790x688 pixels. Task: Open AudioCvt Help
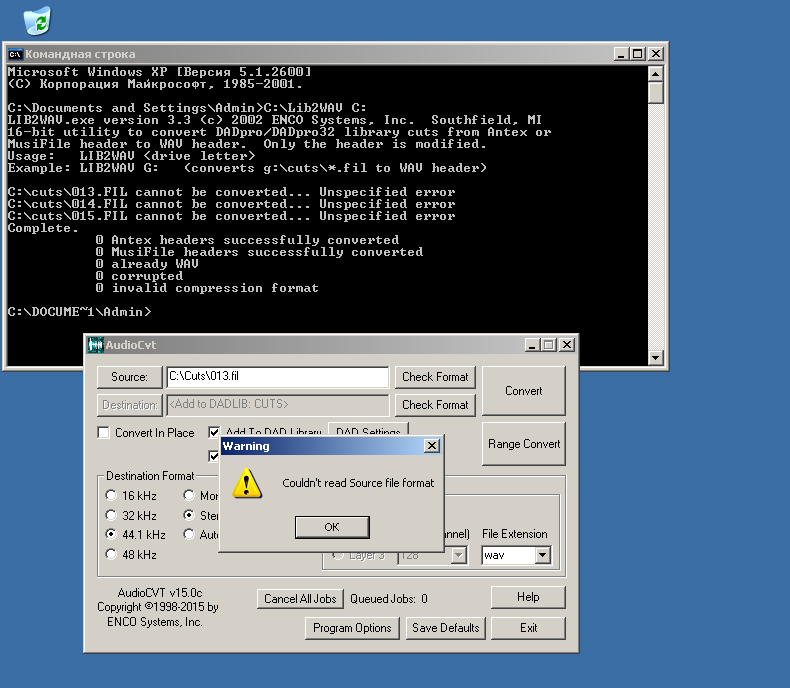point(528,597)
